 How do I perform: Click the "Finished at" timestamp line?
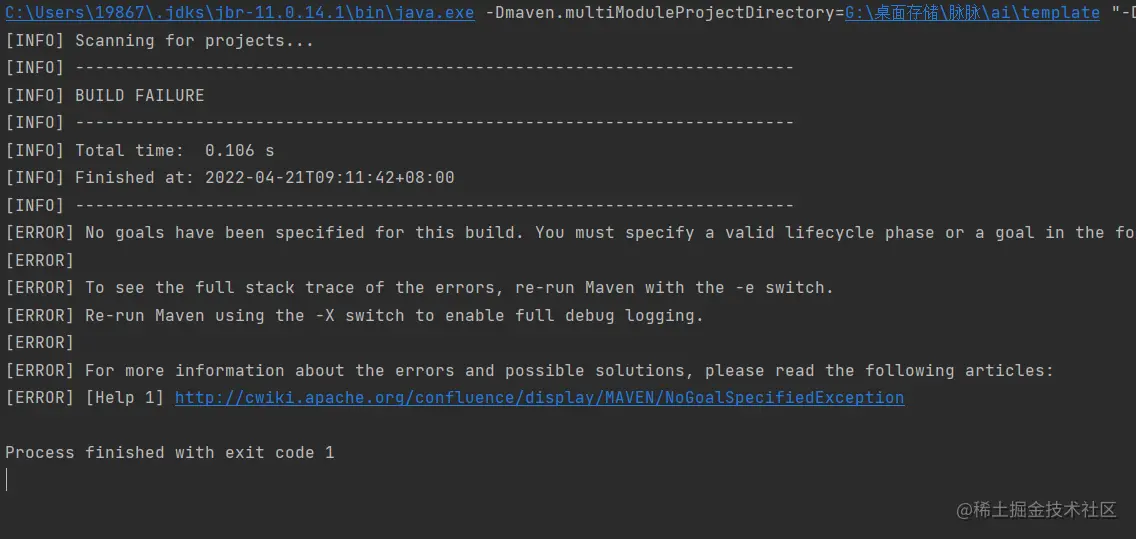click(230, 177)
